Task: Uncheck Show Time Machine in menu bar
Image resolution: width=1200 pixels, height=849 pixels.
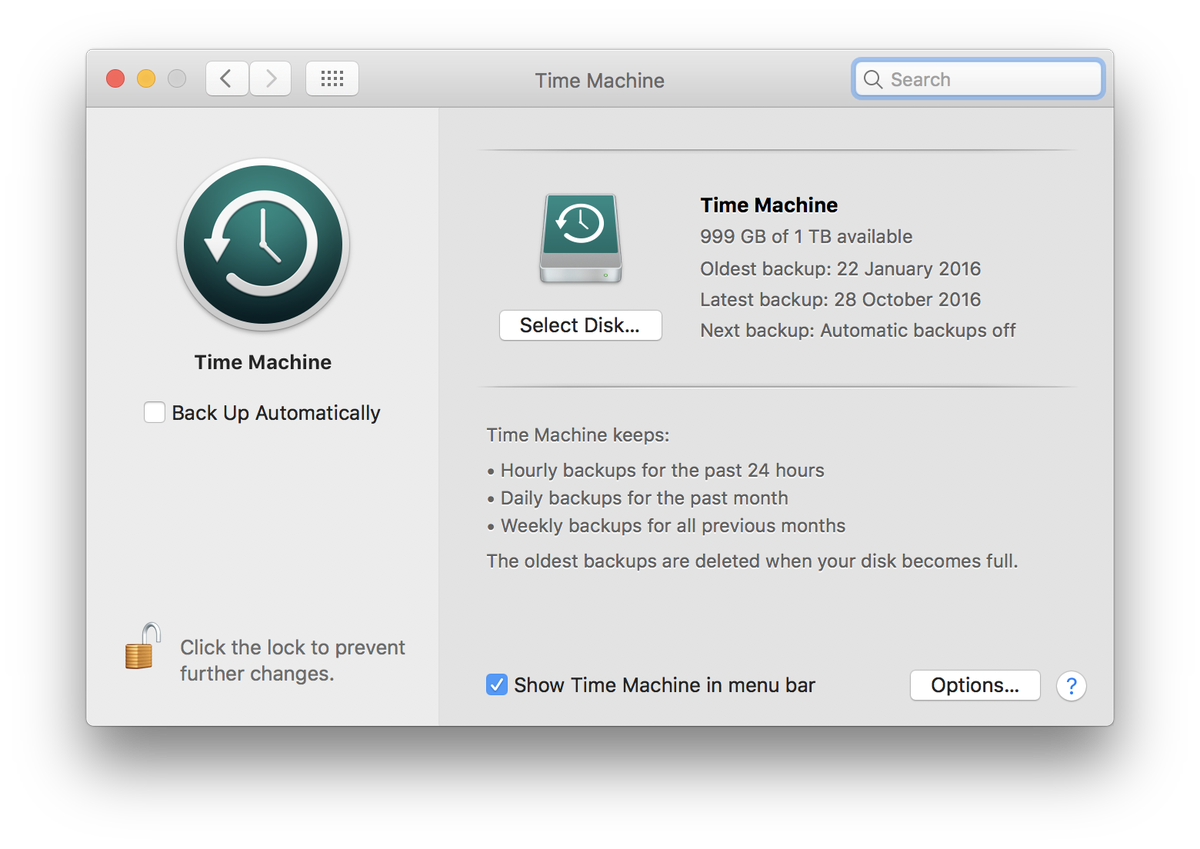Action: coord(497,685)
